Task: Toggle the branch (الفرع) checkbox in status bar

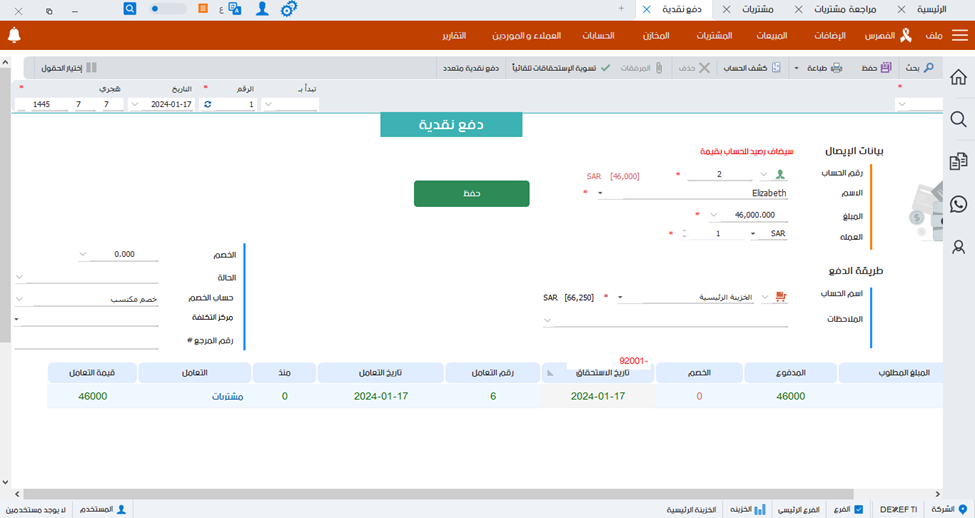Action: 859,509
